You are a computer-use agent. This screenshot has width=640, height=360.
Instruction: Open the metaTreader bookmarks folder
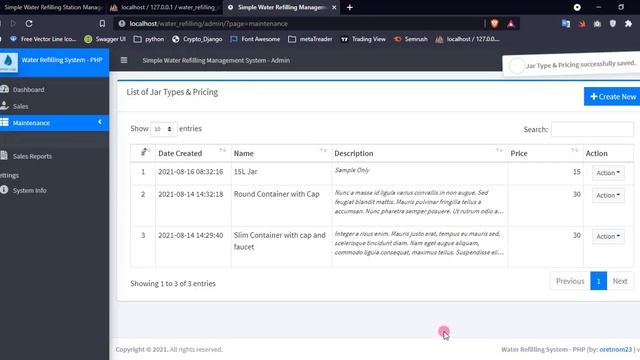(x=310, y=39)
